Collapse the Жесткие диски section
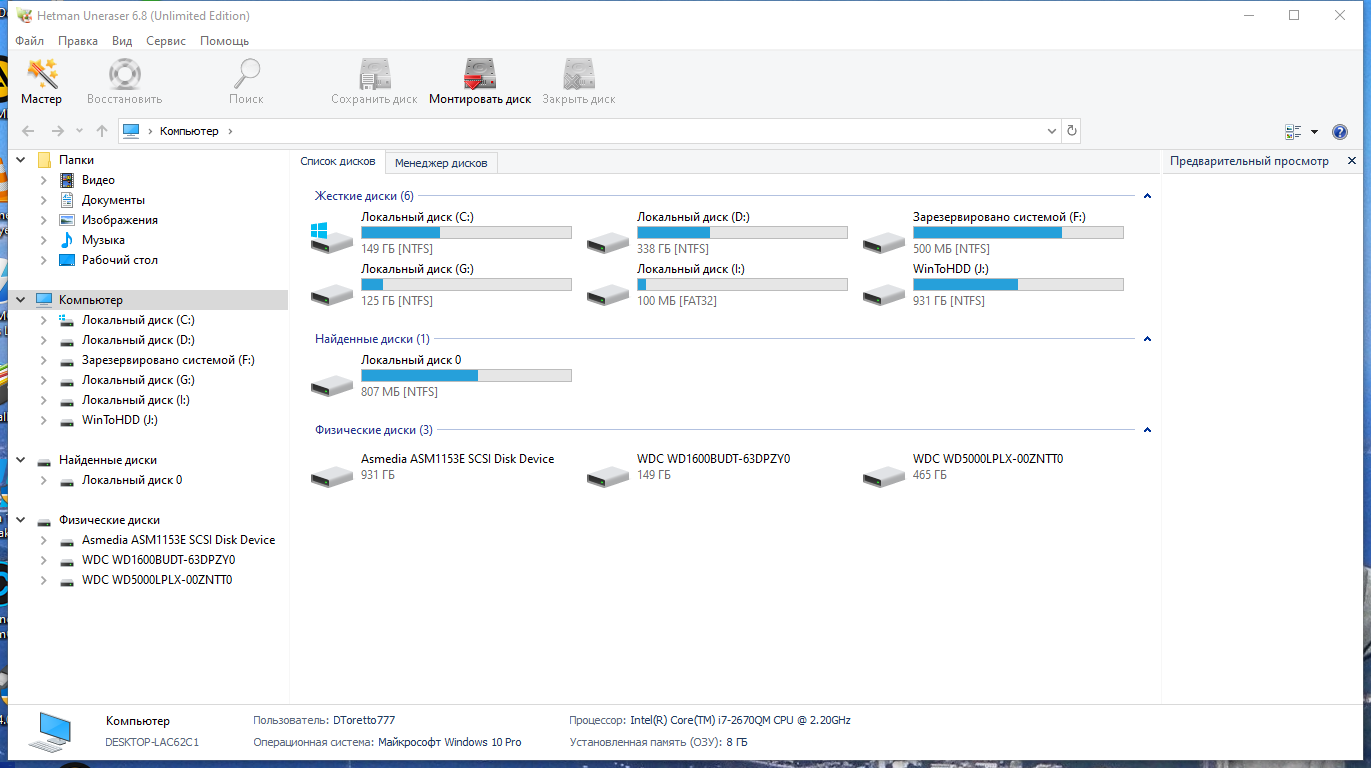The image size is (1371, 768). [1147, 196]
